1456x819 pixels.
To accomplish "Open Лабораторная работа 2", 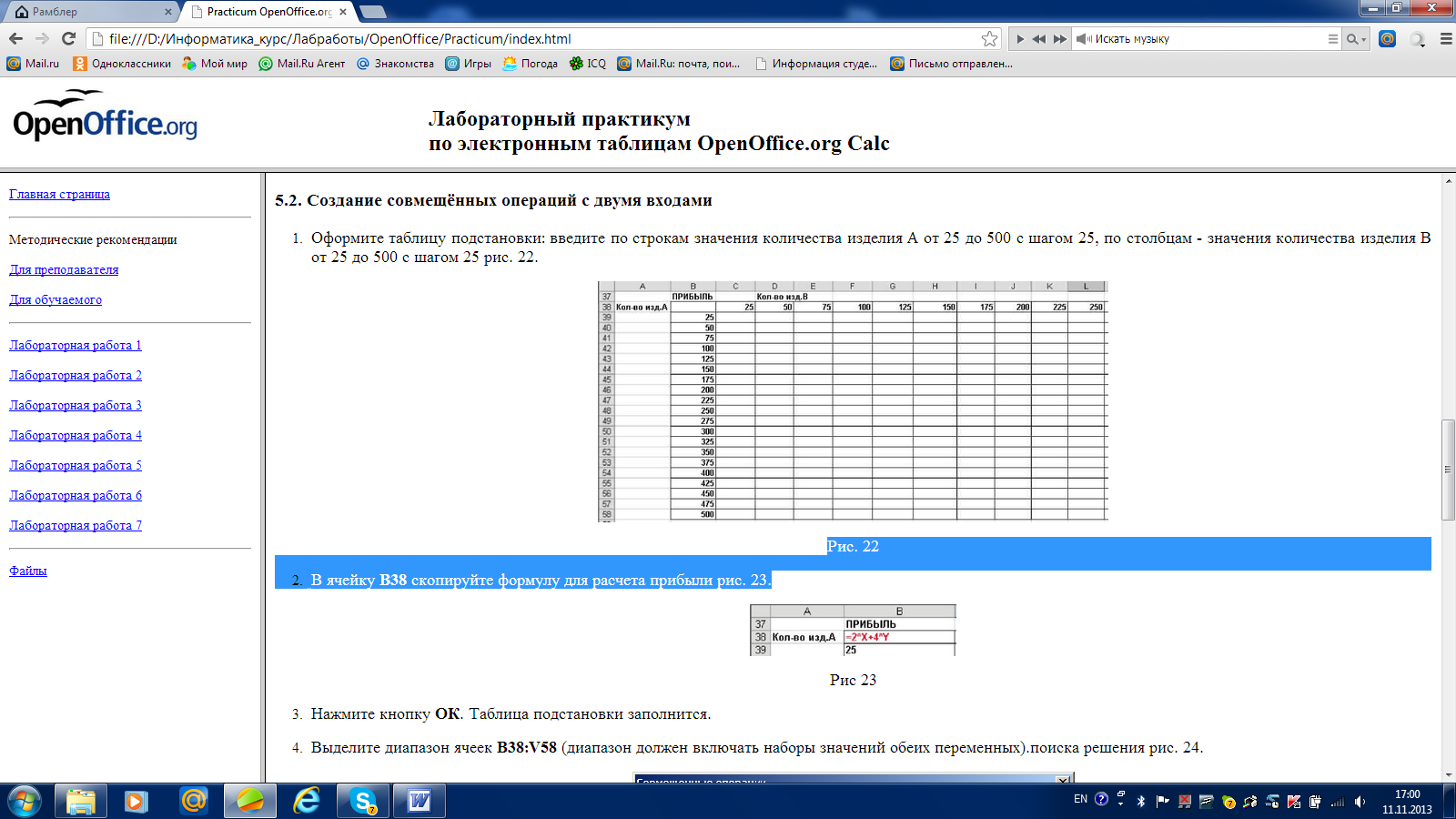I will click(x=76, y=375).
